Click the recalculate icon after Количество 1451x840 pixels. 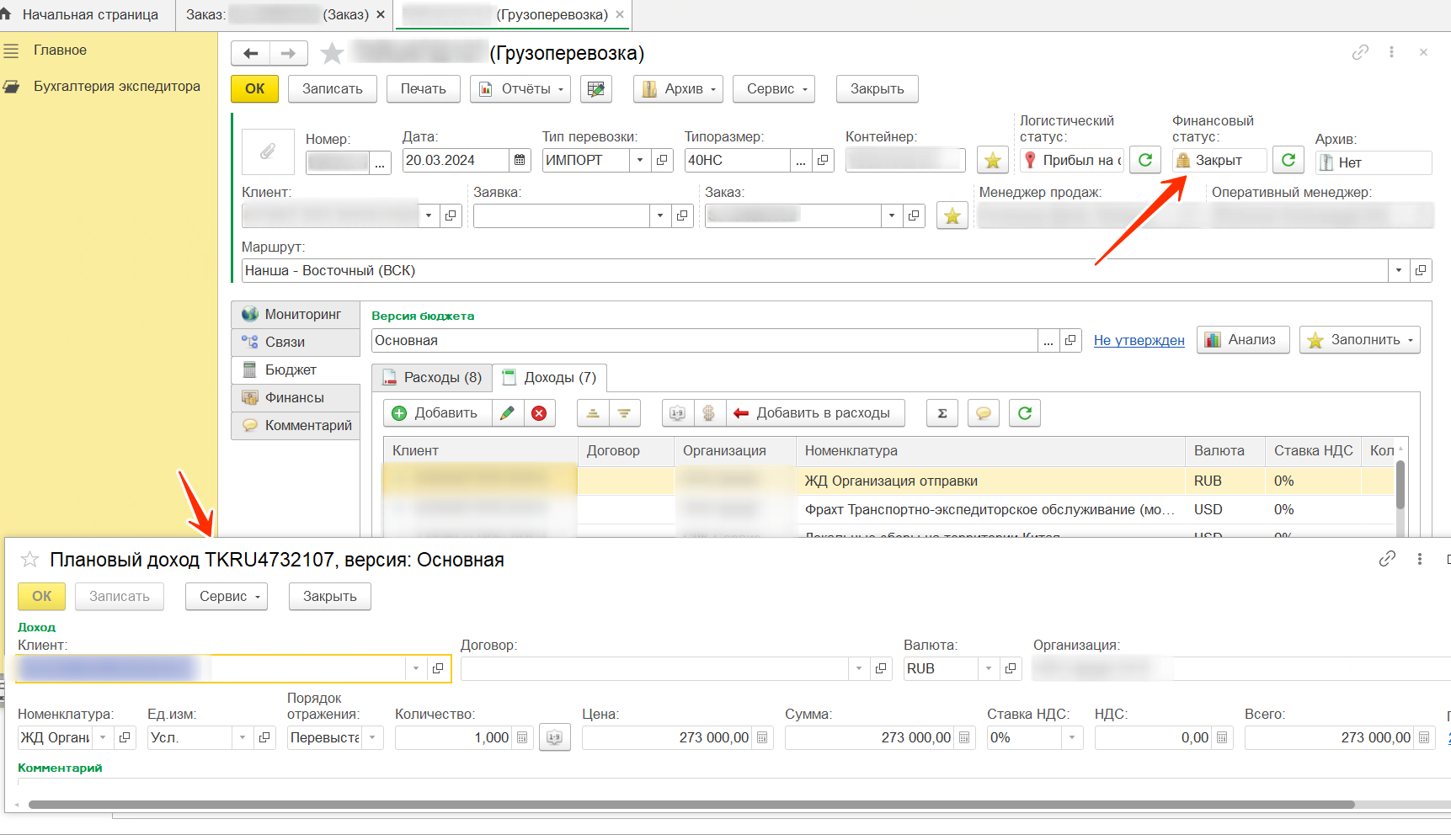tap(554, 737)
